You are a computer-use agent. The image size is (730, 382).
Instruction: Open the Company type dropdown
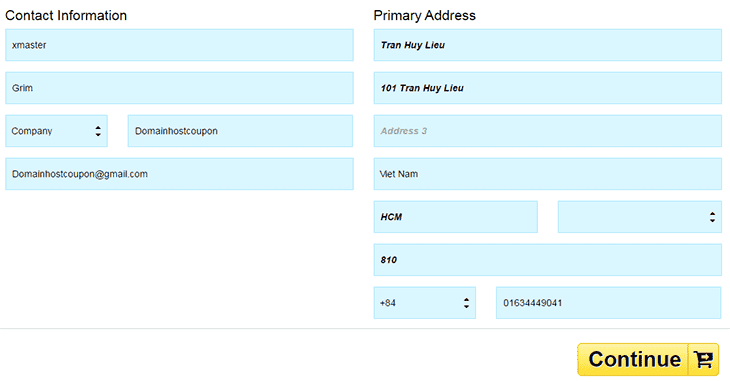(x=56, y=131)
